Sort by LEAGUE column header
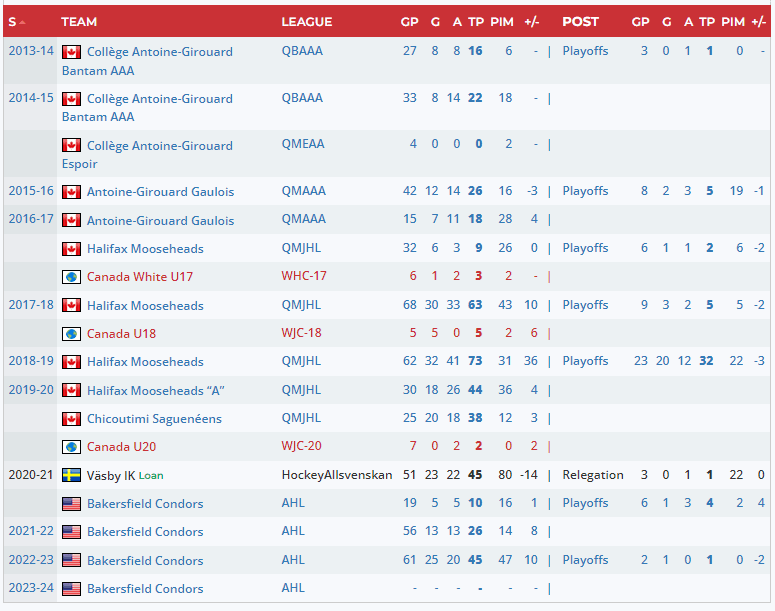 tap(306, 21)
